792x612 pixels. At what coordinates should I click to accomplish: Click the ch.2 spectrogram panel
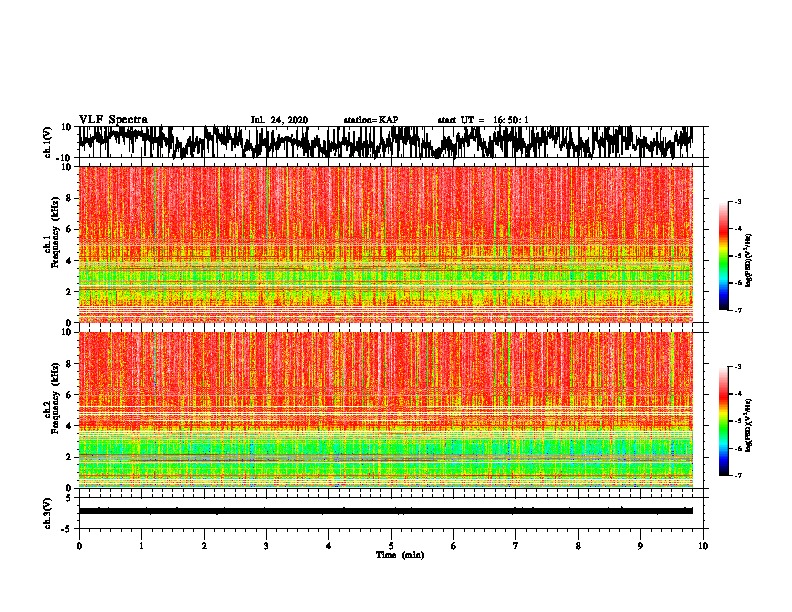385,410
